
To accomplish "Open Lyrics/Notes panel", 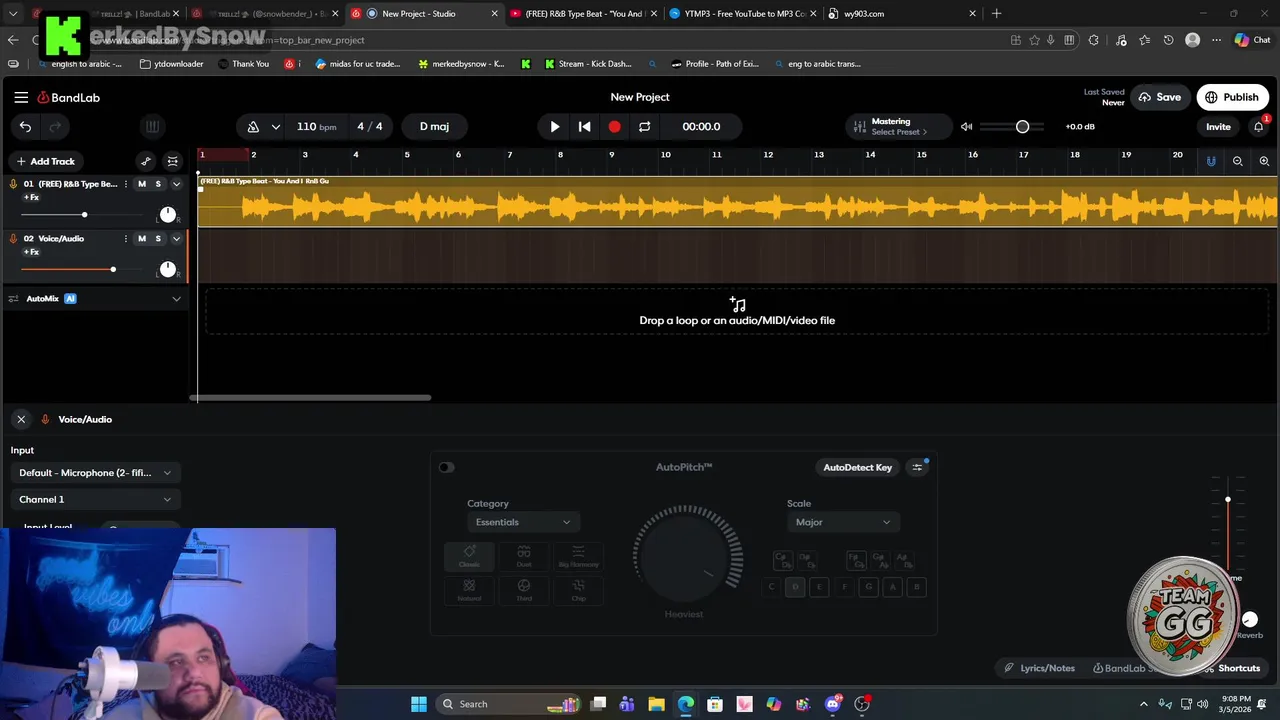I will coord(1040,668).
